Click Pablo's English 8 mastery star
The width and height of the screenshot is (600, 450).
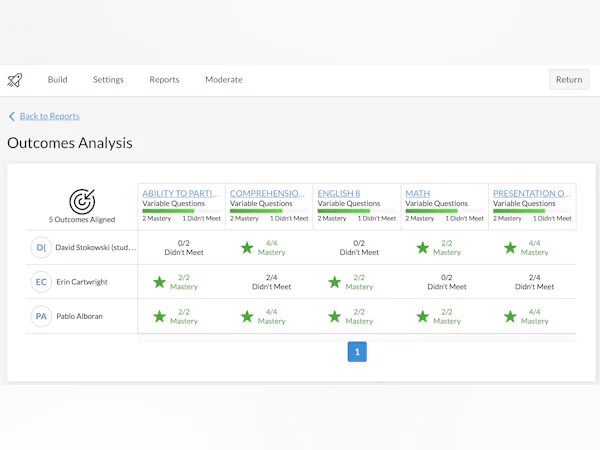(x=335, y=316)
